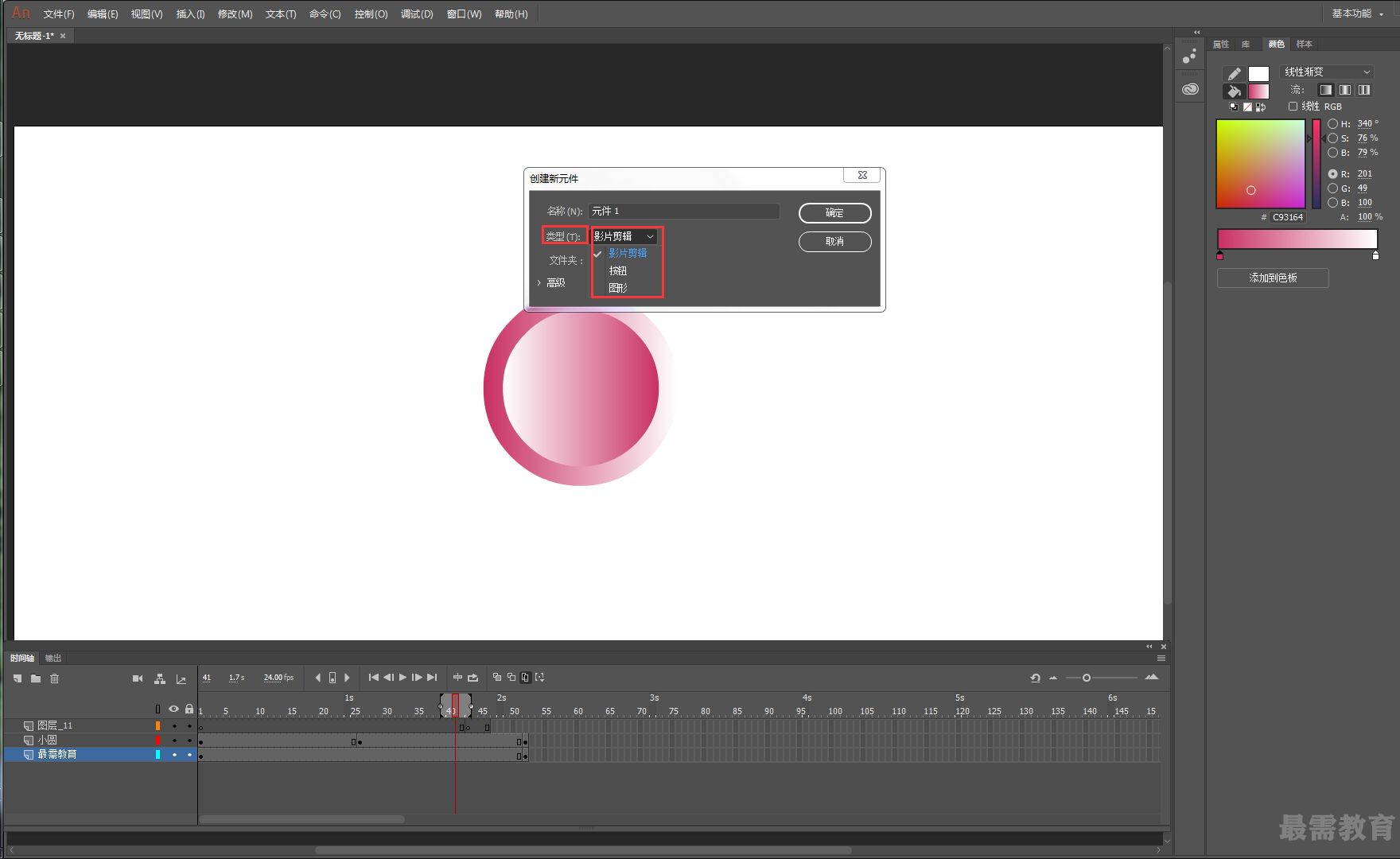Step forward one frame
The image size is (1400, 859).
417,678
